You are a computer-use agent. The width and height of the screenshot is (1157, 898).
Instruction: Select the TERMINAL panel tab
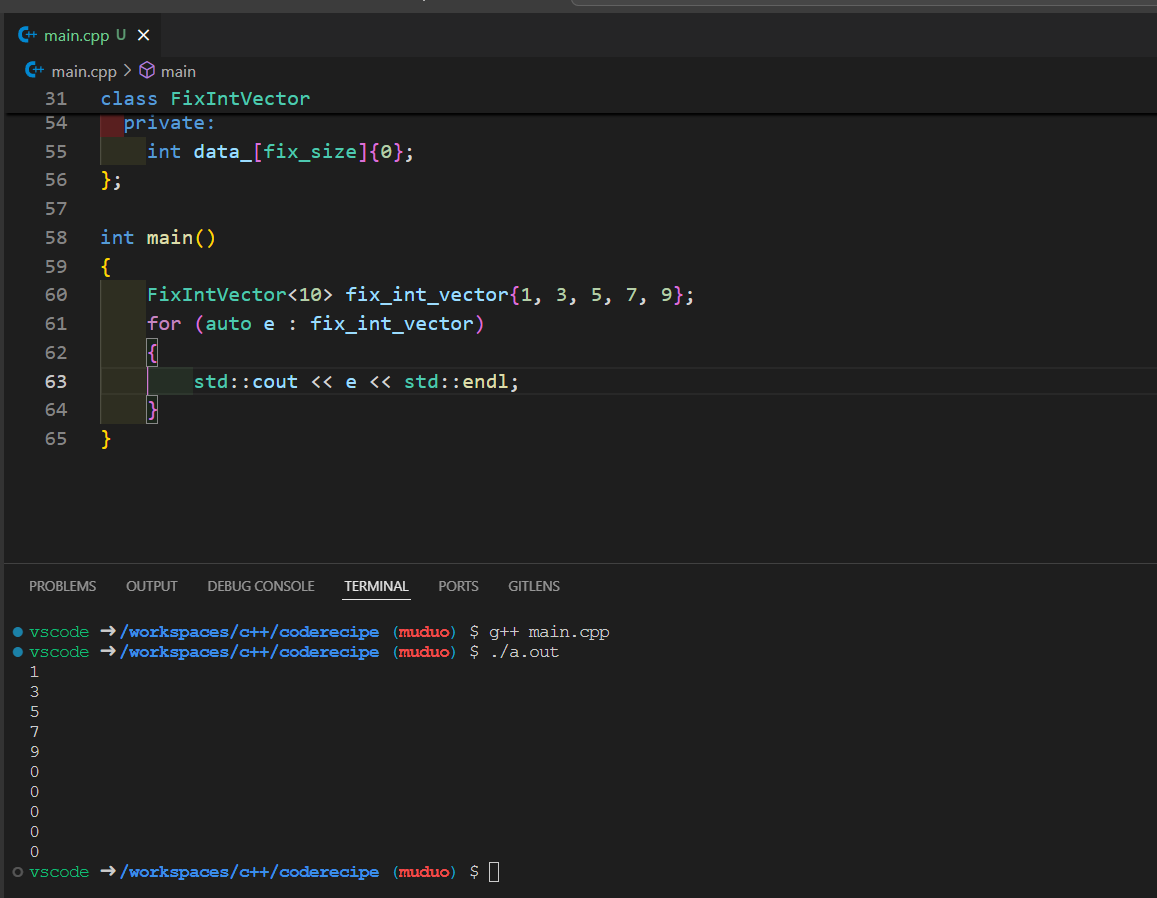point(376,586)
